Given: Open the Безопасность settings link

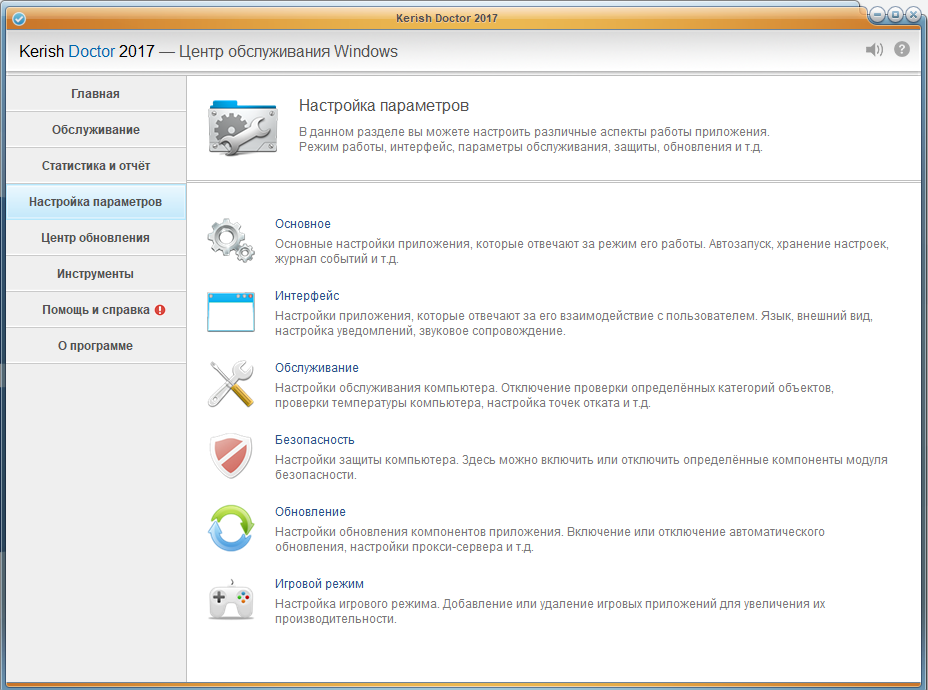Looking at the screenshot, I should coord(314,440).
